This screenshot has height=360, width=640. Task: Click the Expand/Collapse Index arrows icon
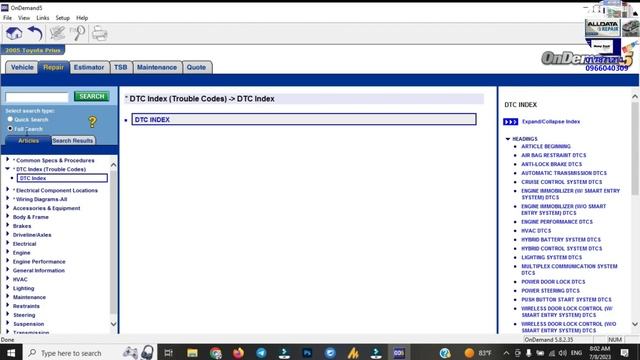point(511,122)
